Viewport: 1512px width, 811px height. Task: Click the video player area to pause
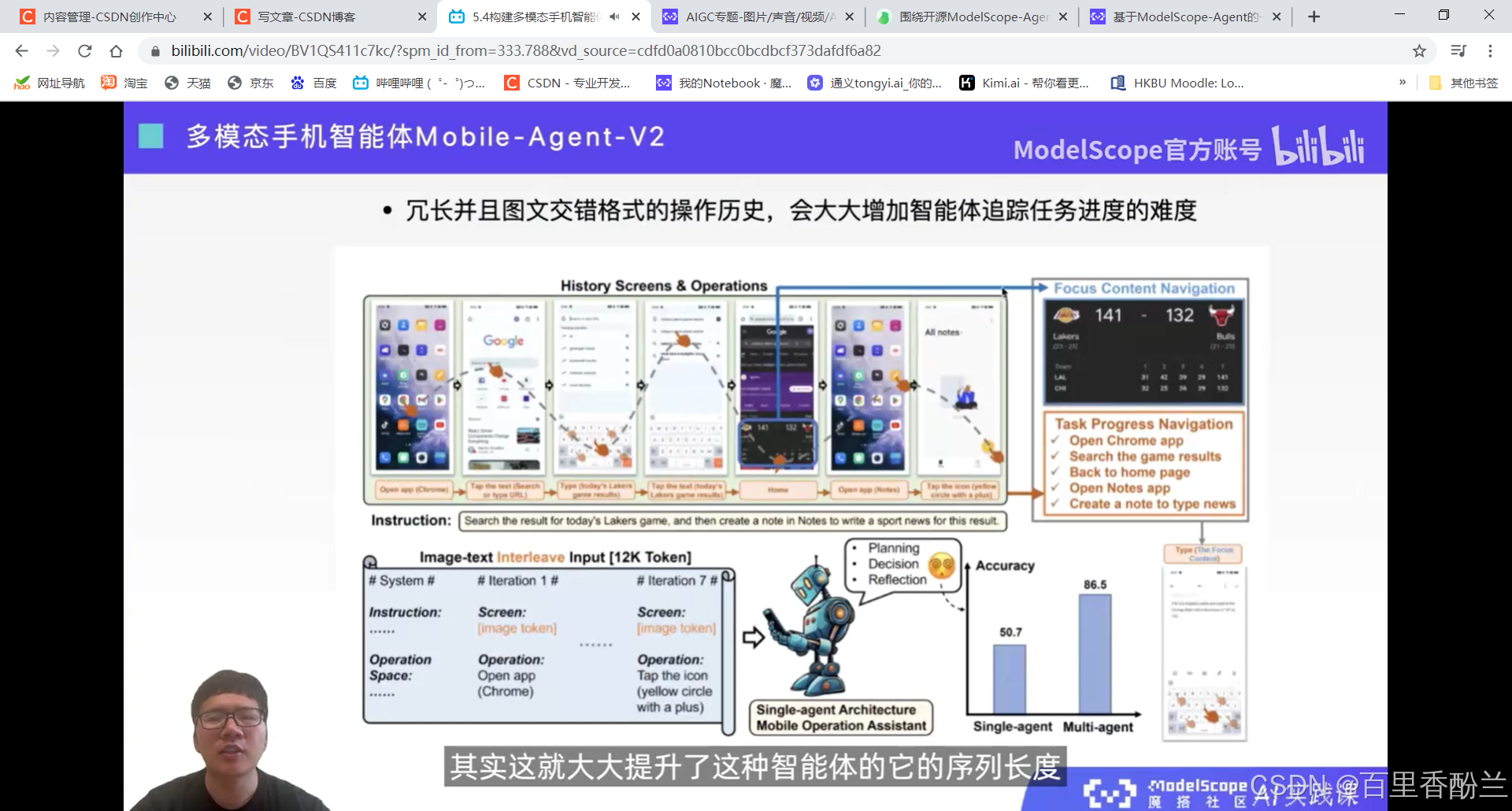pos(754,456)
